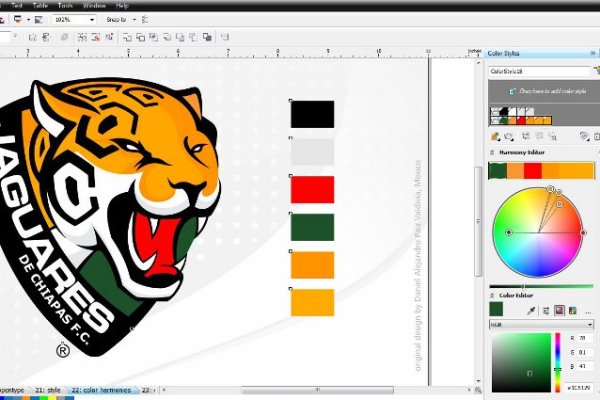Click the Front minus back icon

pos(180,37)
